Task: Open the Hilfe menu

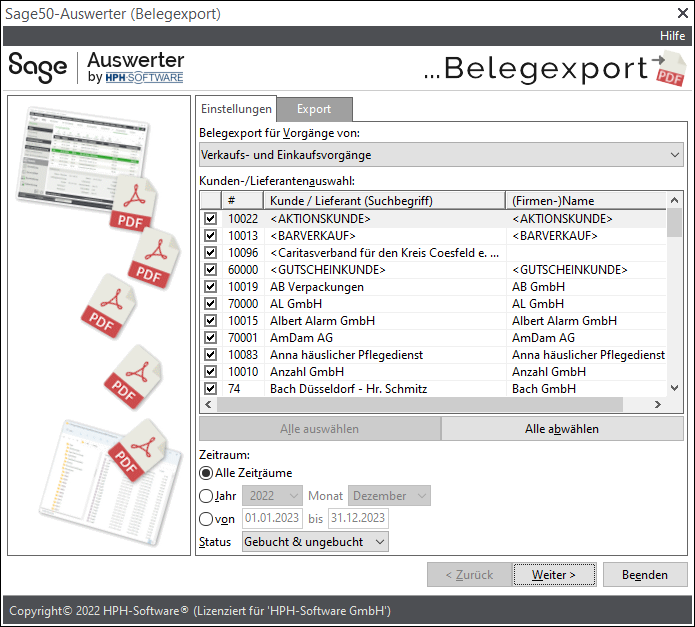Action: click(672, 36)
